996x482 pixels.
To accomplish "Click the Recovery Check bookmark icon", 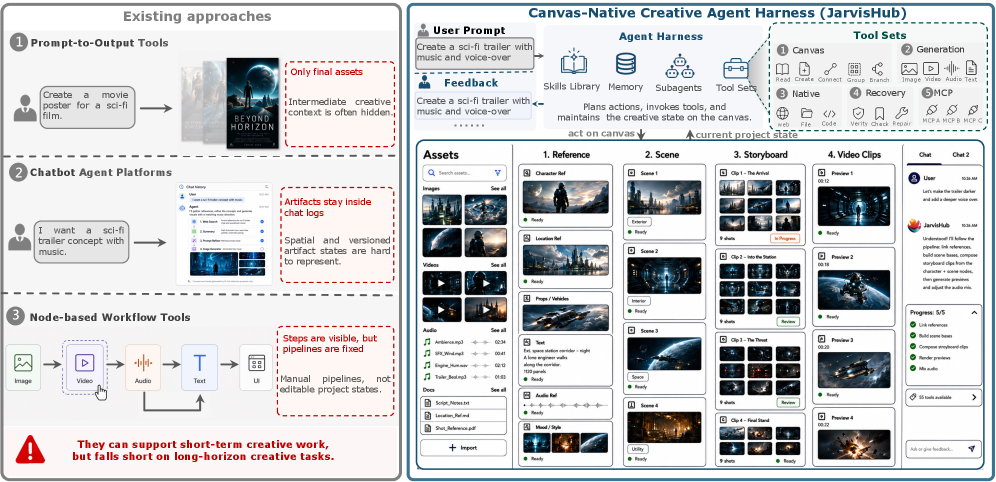I will 880,113.
